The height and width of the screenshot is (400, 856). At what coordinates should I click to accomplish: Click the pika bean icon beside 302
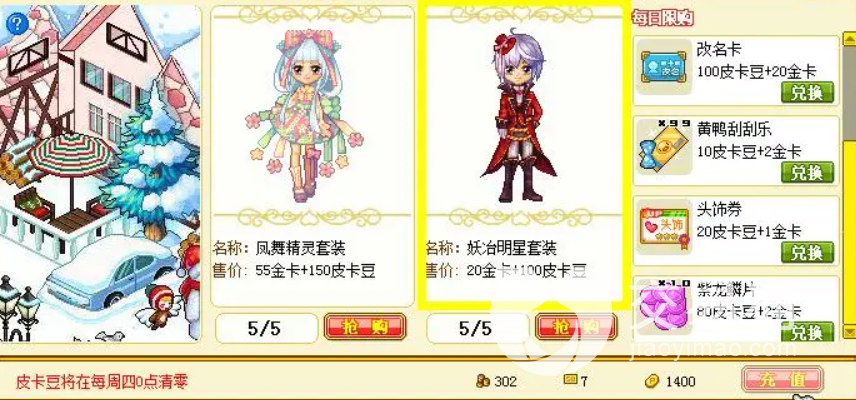tap(484, 381)
